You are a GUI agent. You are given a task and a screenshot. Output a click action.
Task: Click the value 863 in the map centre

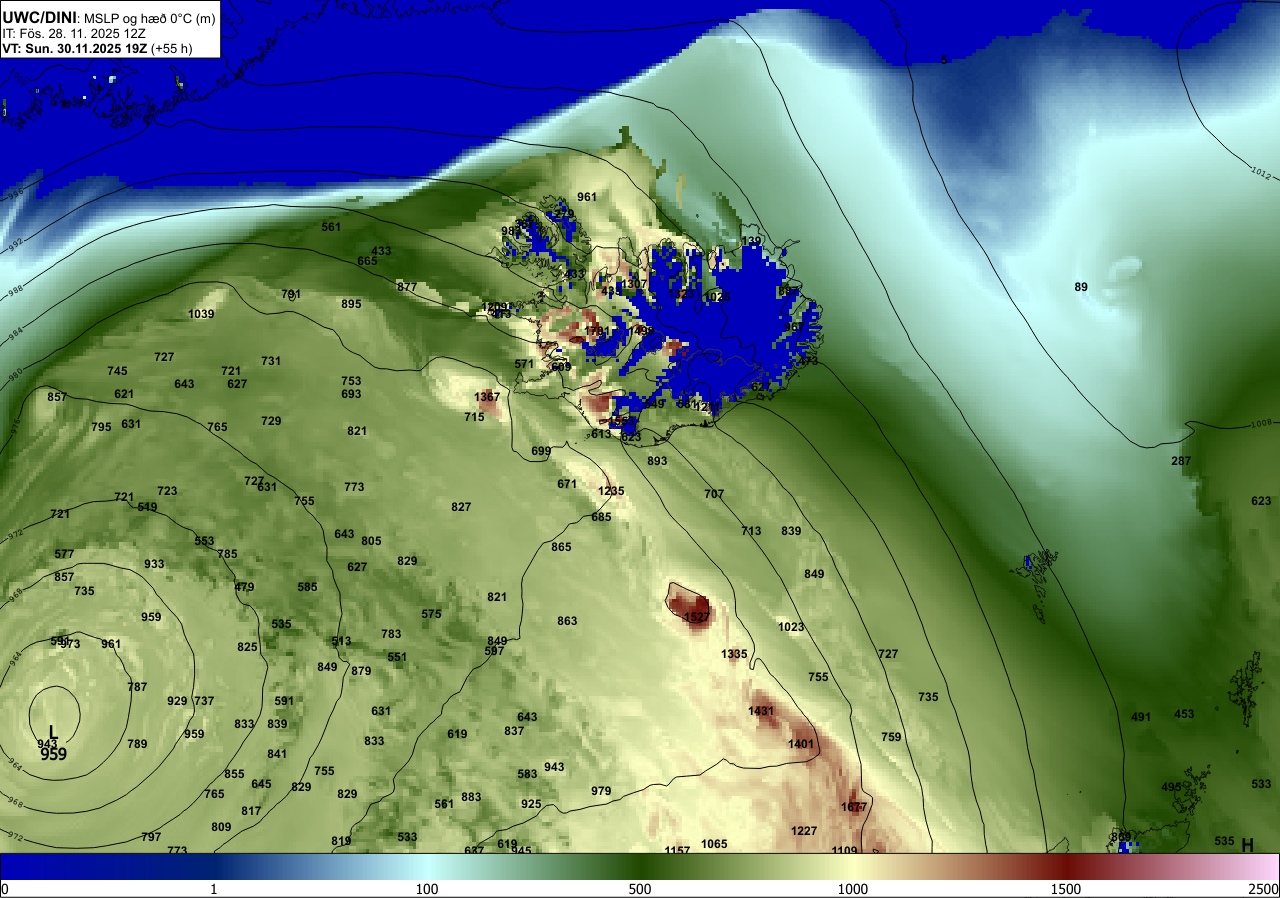(567, 621)
